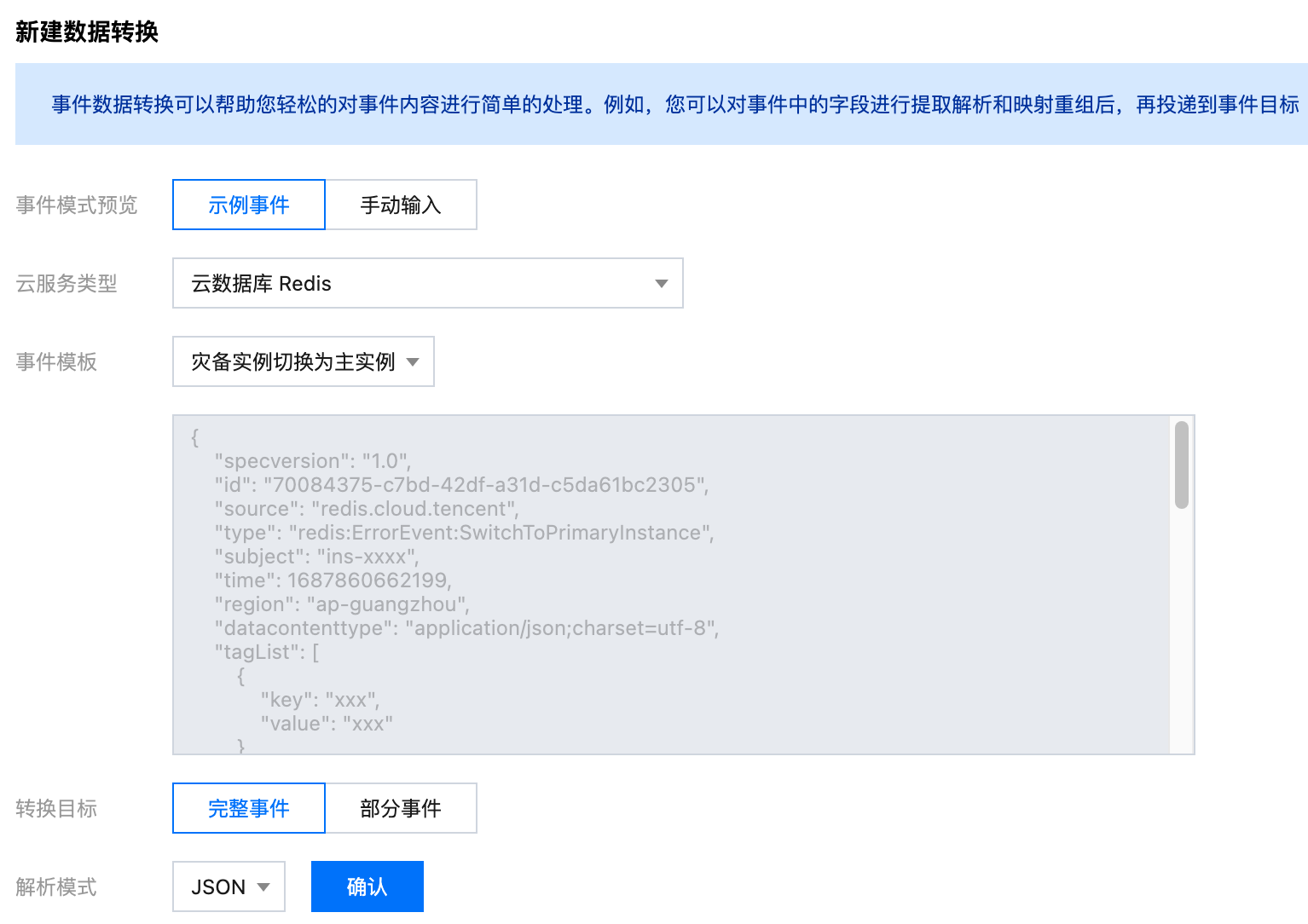Click the scrollbar thumb in the JSON preview
Viewport: 1308px width, 924px height.
[1181, 465]
